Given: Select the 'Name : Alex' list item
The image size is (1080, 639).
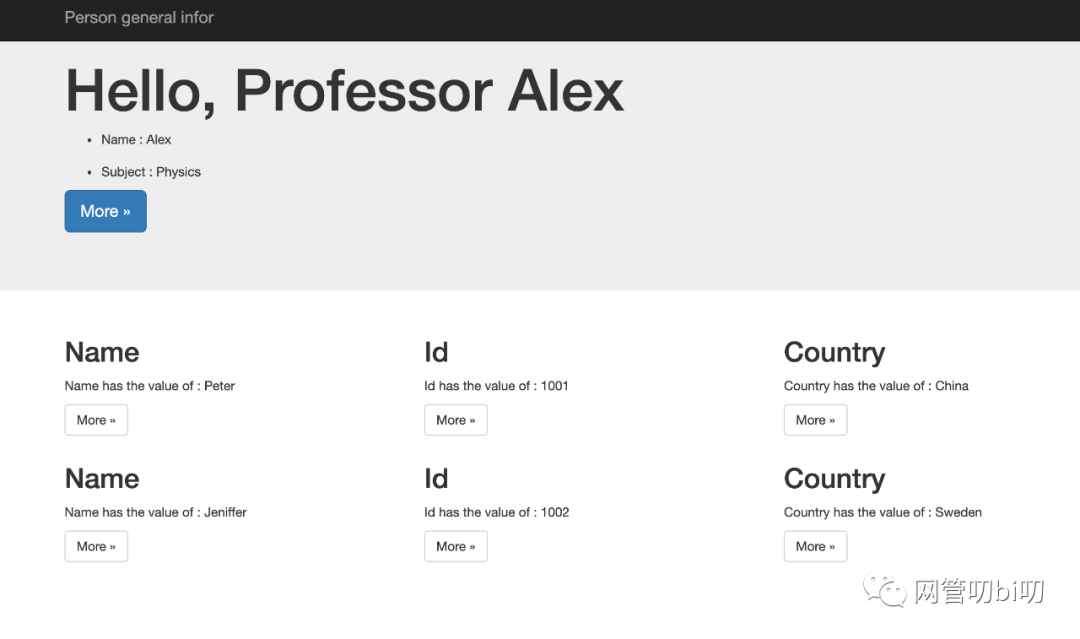Looking at the screenshot, I should pyautogui.click(x=136, y=140).
